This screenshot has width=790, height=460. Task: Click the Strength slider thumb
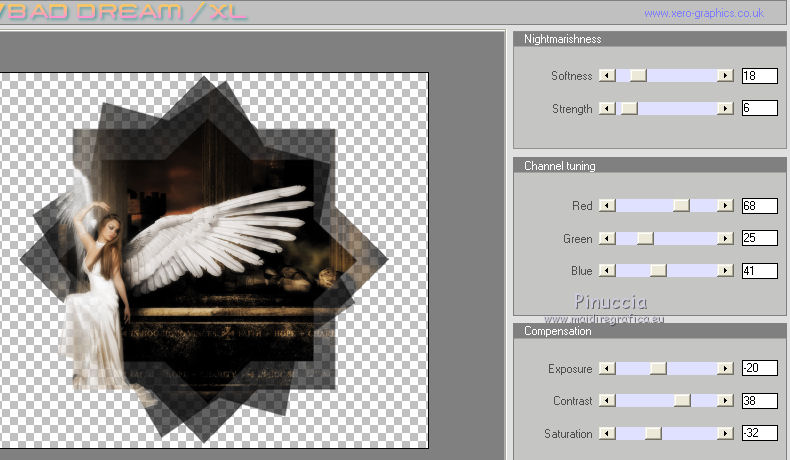(x=629, y=108)
